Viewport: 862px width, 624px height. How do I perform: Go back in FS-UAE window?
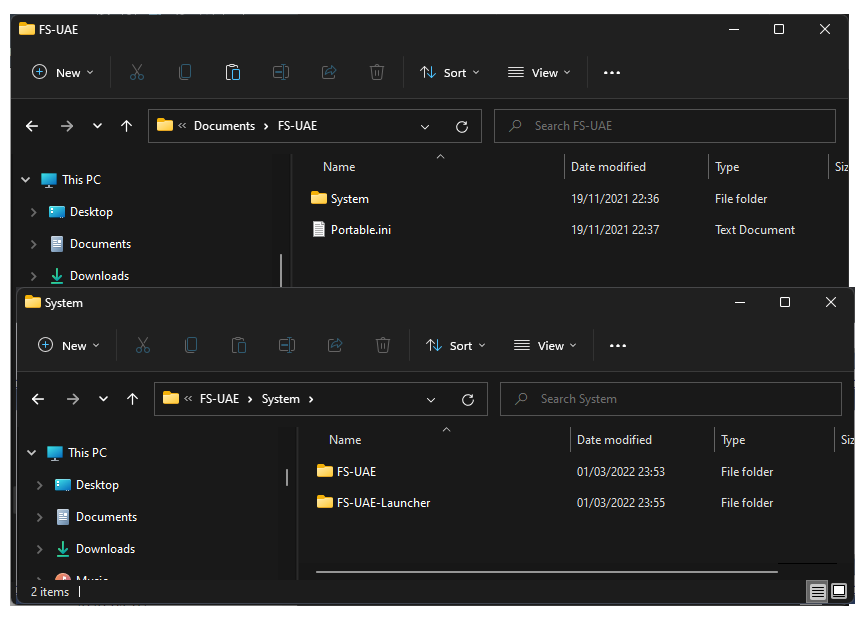[x=32, y=126]
